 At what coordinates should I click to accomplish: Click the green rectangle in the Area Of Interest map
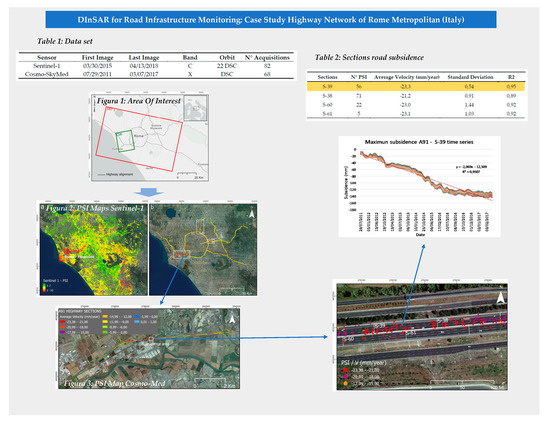coord(125,141)
